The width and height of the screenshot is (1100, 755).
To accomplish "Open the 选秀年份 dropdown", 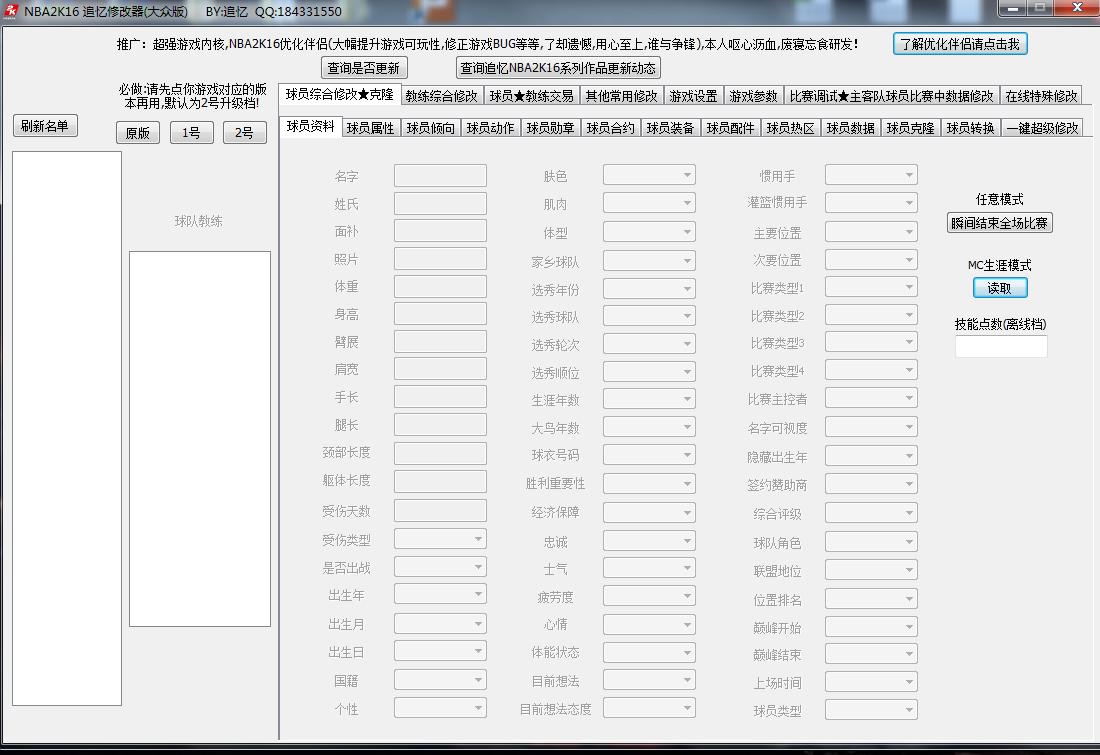I will pos(650,289).
